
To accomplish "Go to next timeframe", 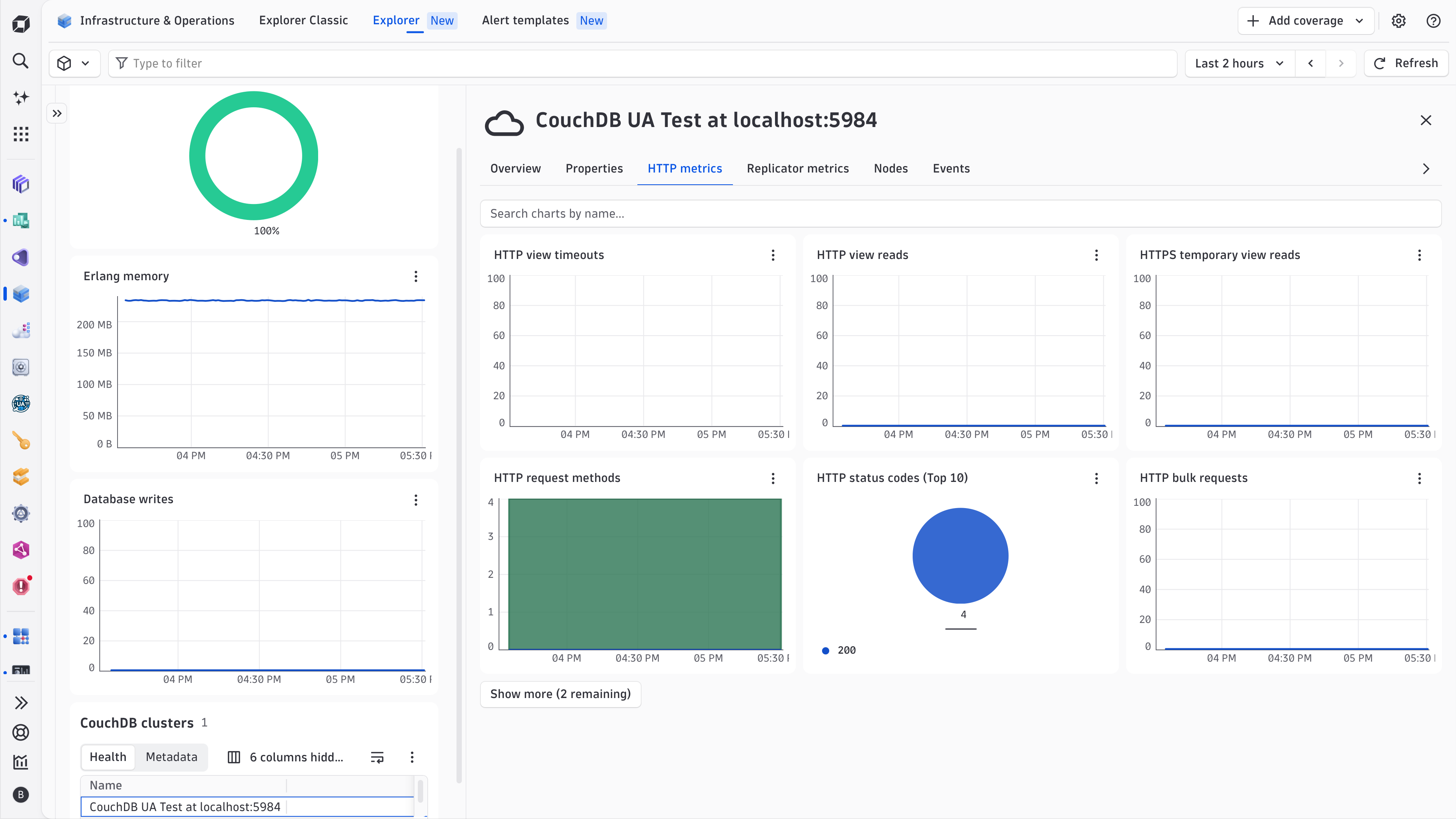I will [1341, 63].
